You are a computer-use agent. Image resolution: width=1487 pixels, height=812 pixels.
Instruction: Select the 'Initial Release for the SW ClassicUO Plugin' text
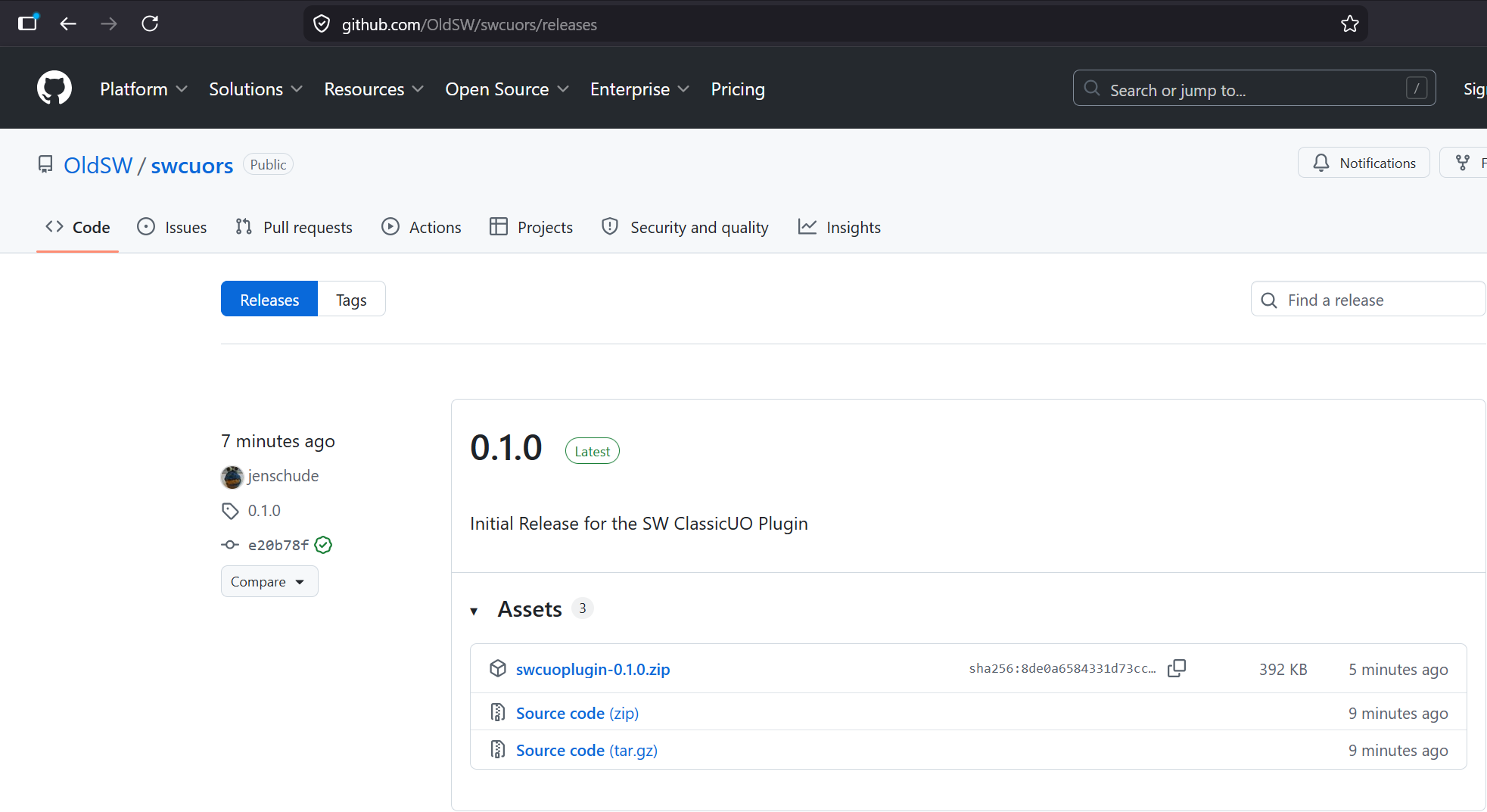(x=639, y=524)
